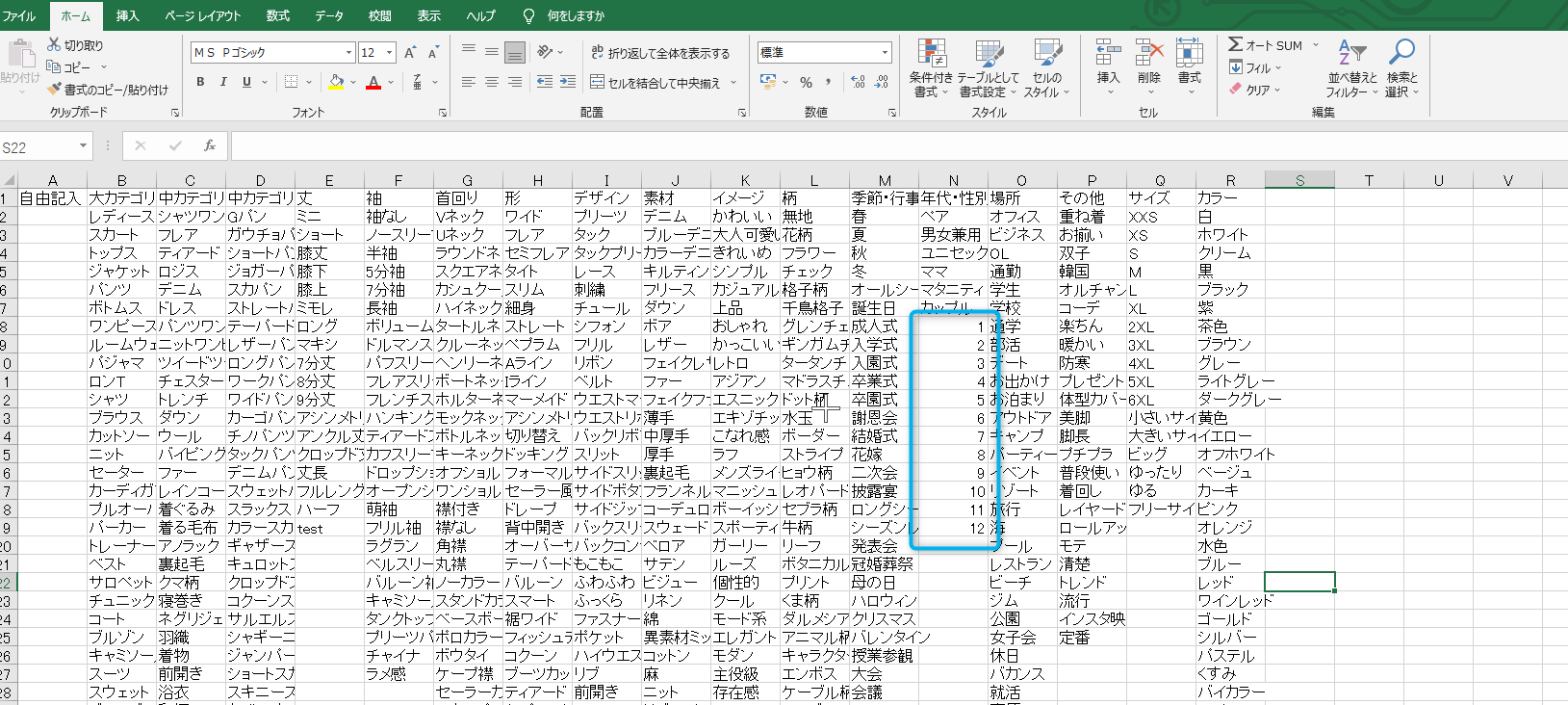Click the Increase Decimal icon
This screenshot has height=705, width=1568.
pyautogui.click(x=858, y=83)
